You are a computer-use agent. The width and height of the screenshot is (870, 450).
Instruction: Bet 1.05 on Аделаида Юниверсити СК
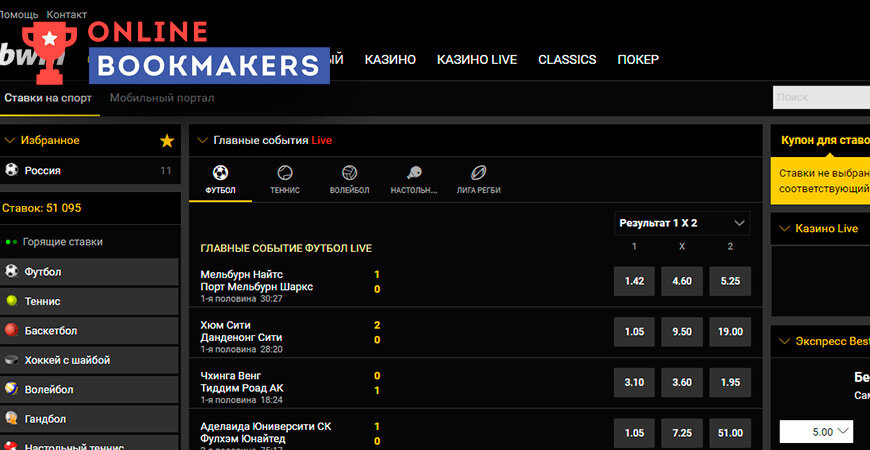634,433
